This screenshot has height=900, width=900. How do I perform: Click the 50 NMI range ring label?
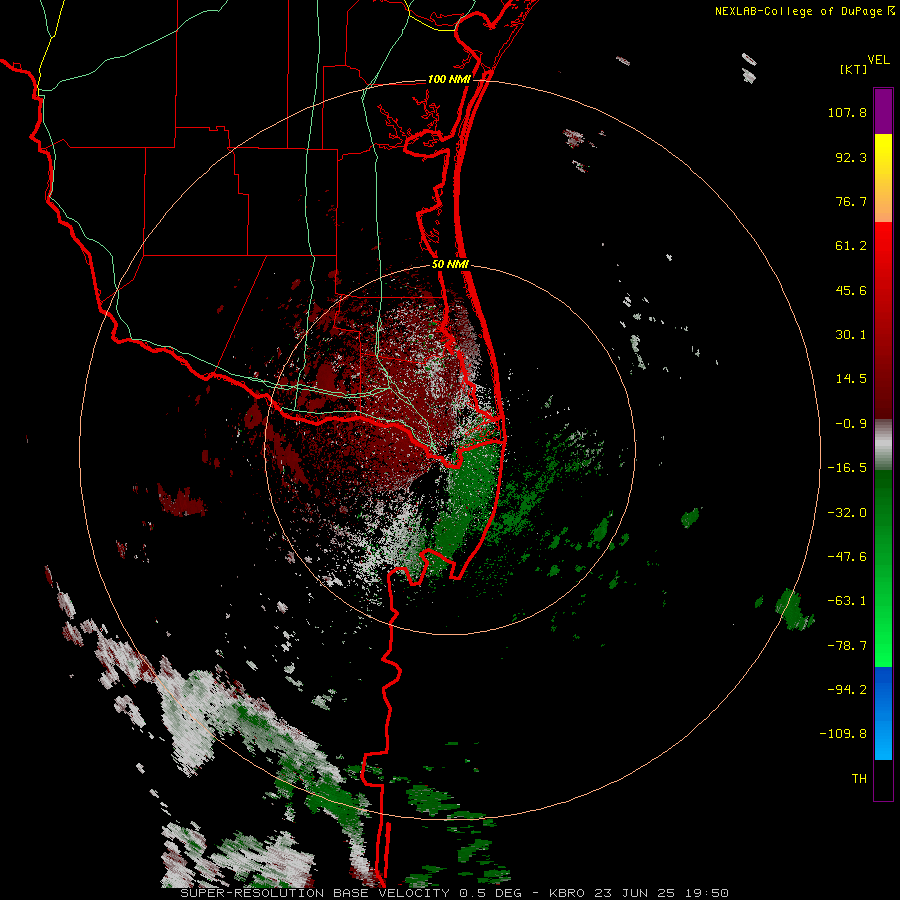pos(451,265)
